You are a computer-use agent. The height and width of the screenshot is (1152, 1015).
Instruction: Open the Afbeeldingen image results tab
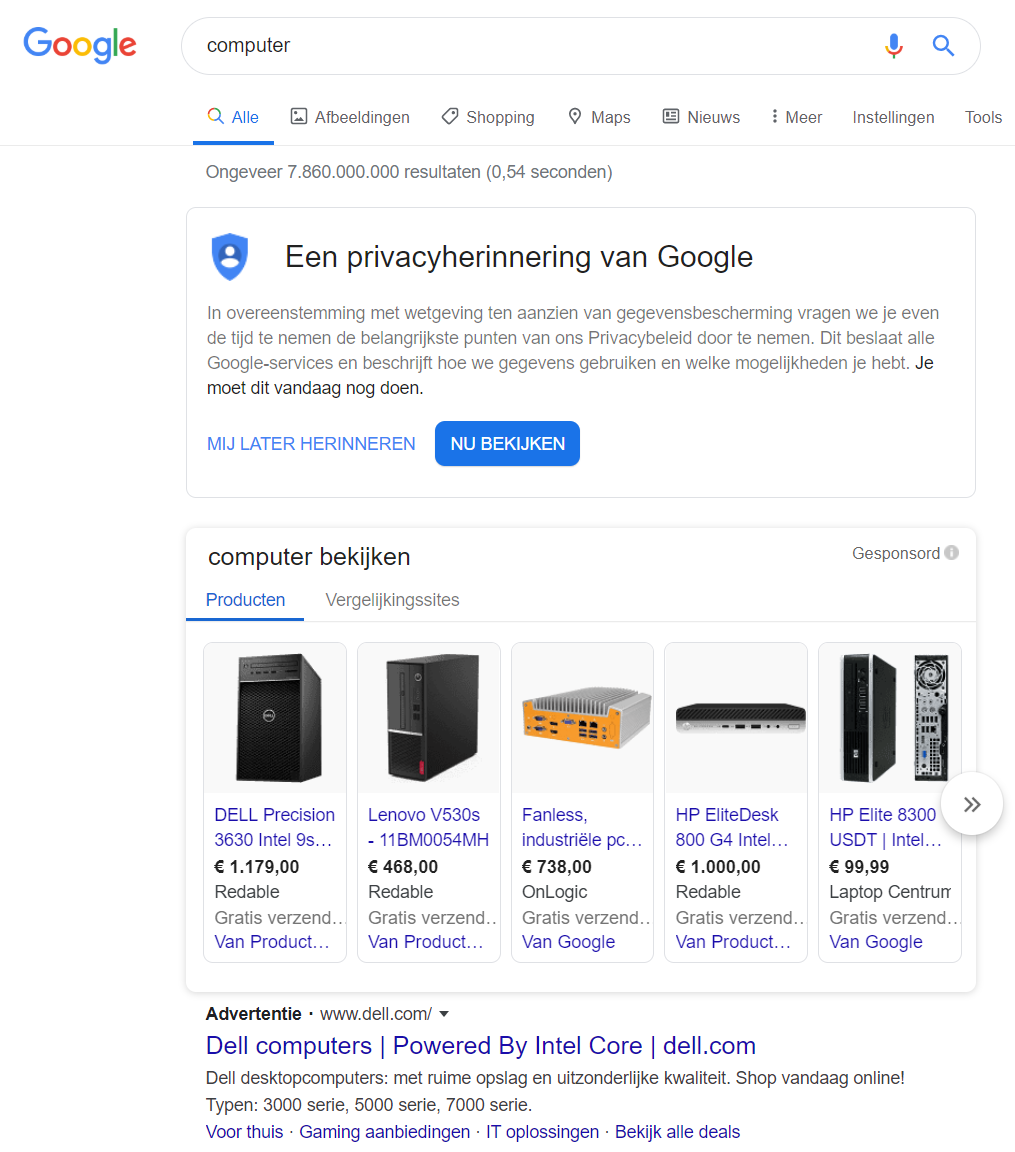tap(350, 117)
